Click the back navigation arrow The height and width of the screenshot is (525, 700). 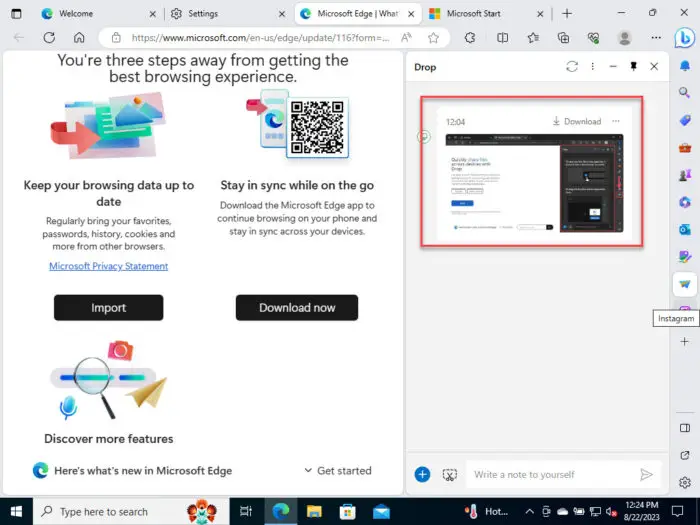[x=19, y=38]
